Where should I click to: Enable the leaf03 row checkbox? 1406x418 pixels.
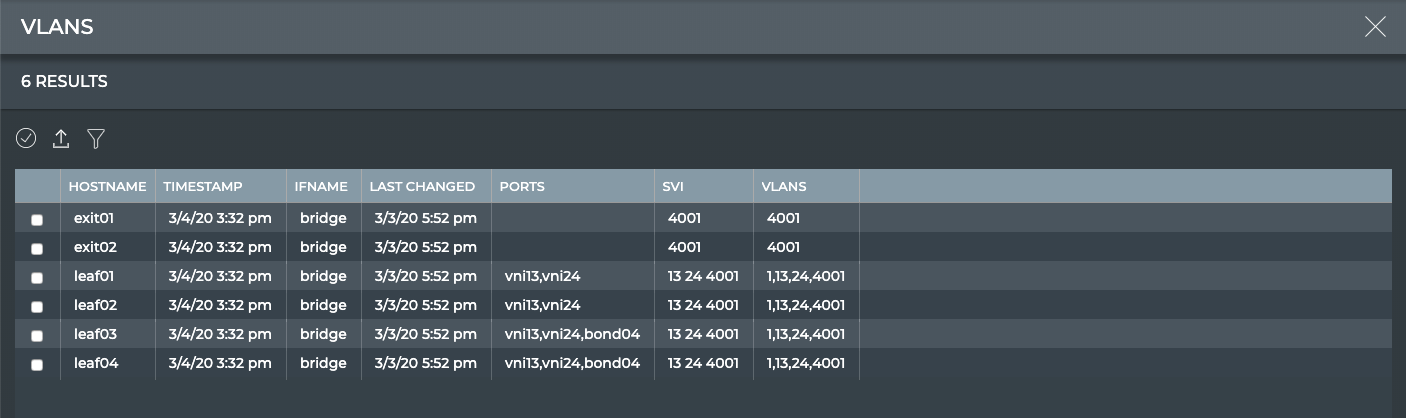point(37,336)
